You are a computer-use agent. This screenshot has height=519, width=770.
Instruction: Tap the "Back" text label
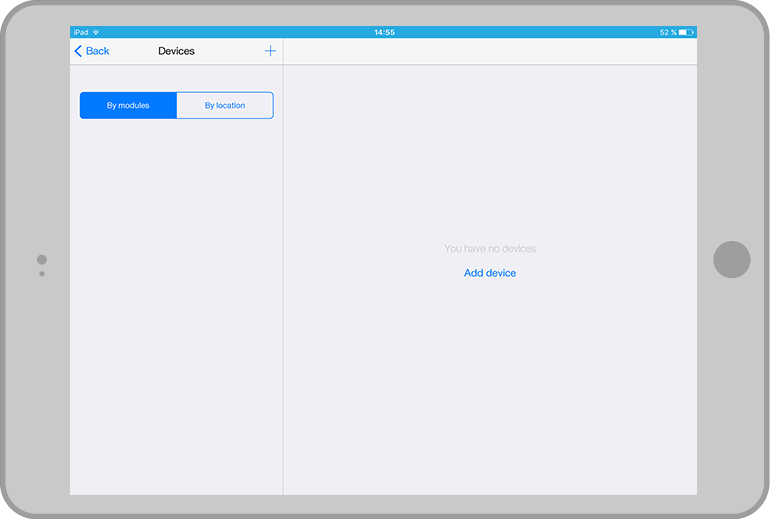tap(98, 51)
